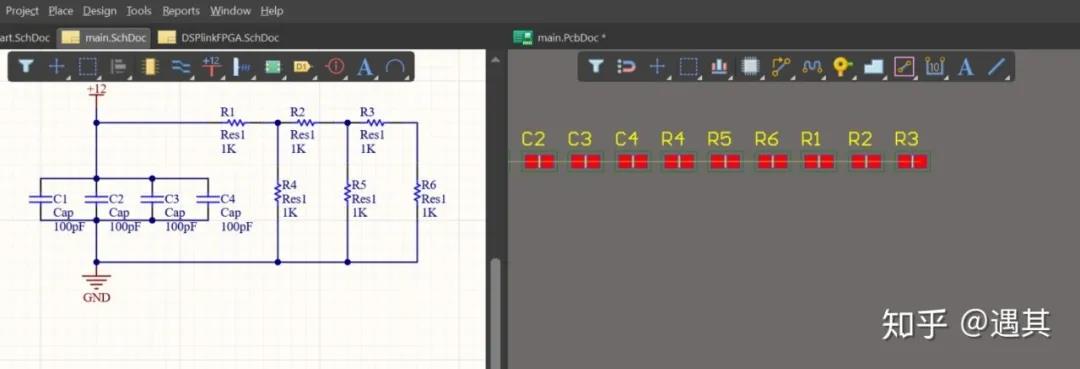The width and height of the screenshot is (1080, 369).
Task: Select the schematic selection filter funnel icon
Action: (26, 66)
